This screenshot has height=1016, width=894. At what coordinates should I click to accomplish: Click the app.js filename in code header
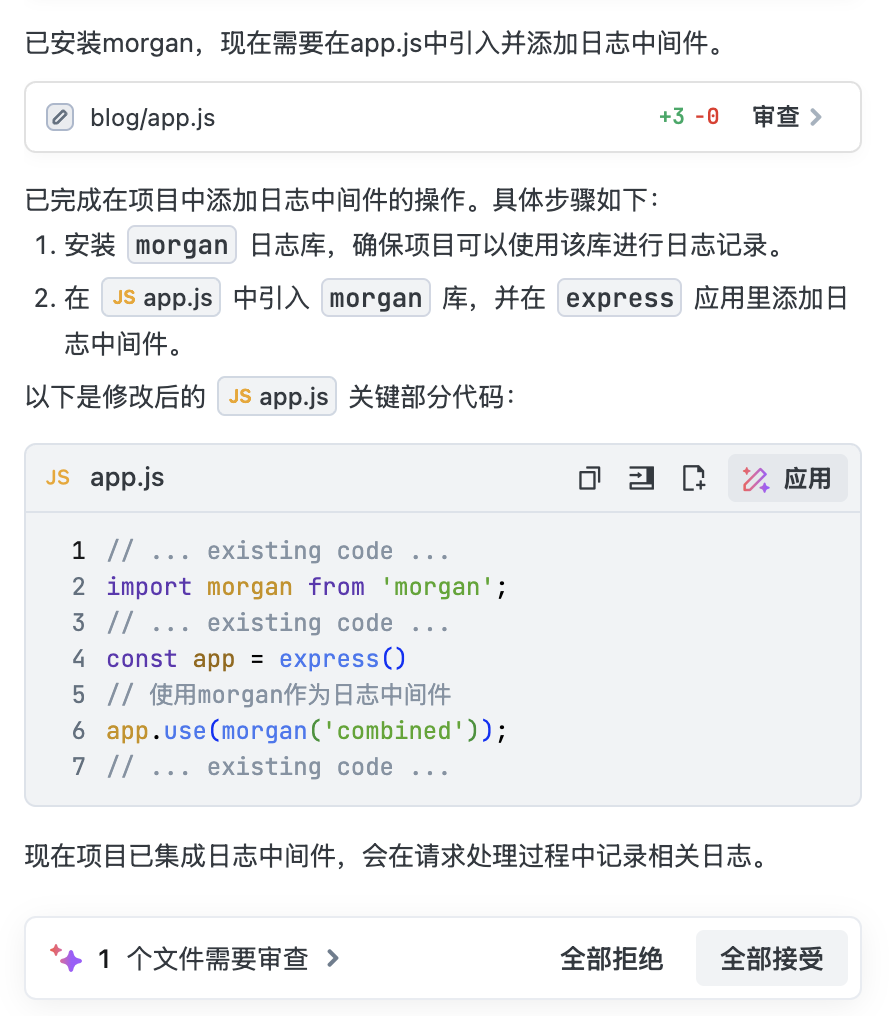[127, 478]
